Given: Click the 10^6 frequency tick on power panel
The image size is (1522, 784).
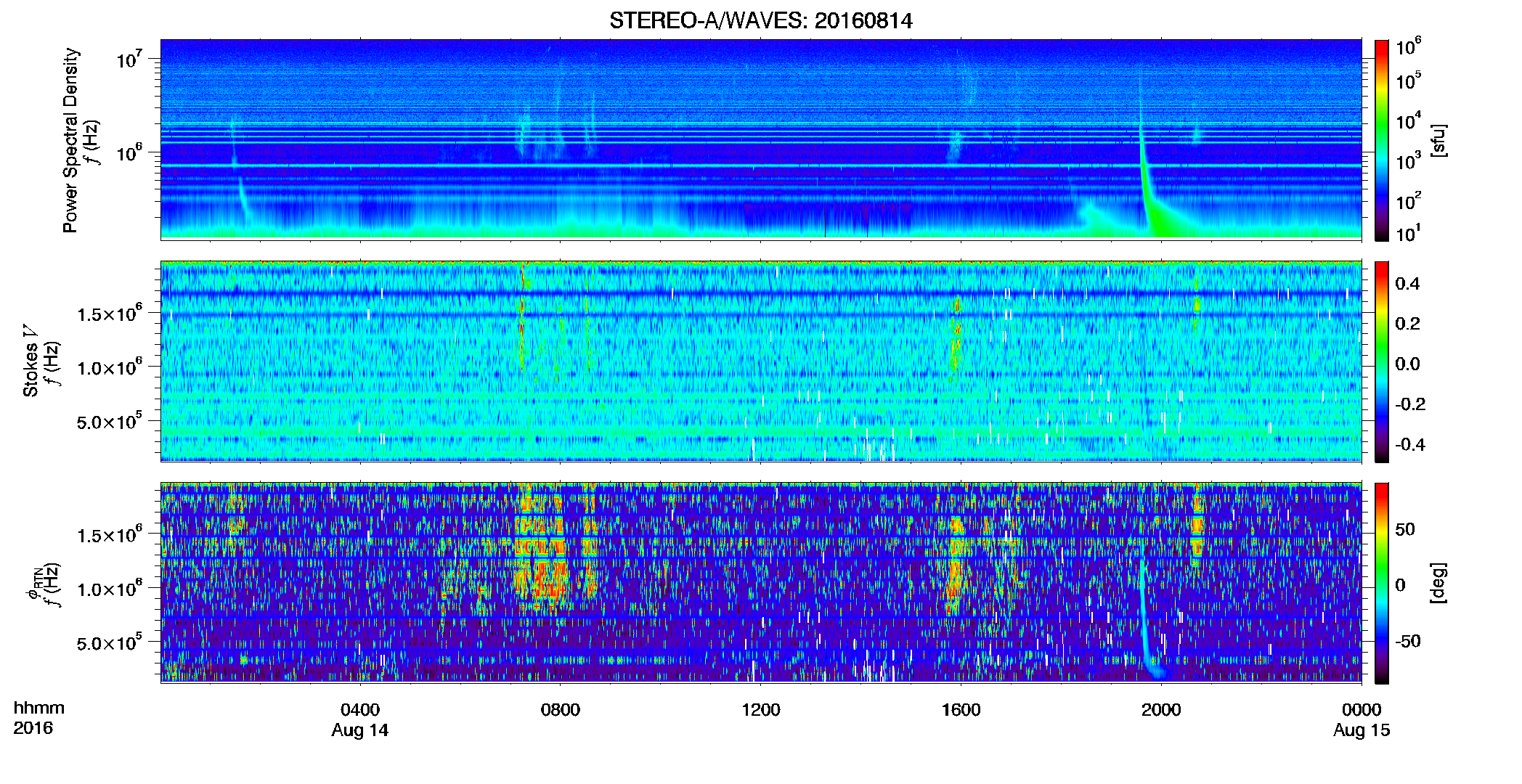Looking at the screenshot, I should [129, 152].
